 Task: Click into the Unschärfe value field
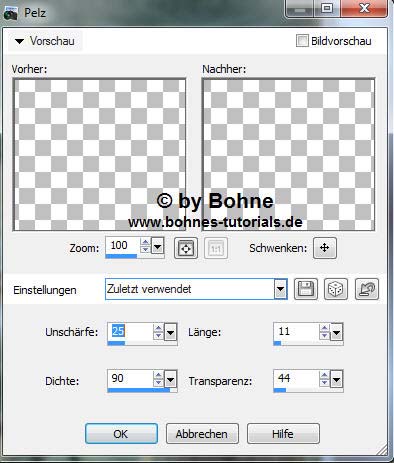point(130,332)
